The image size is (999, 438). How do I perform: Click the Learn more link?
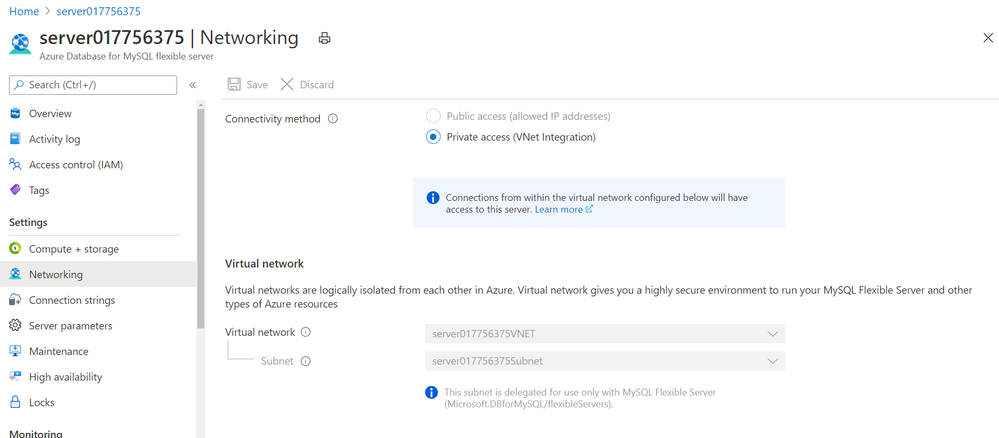click(x=558, y=209)
